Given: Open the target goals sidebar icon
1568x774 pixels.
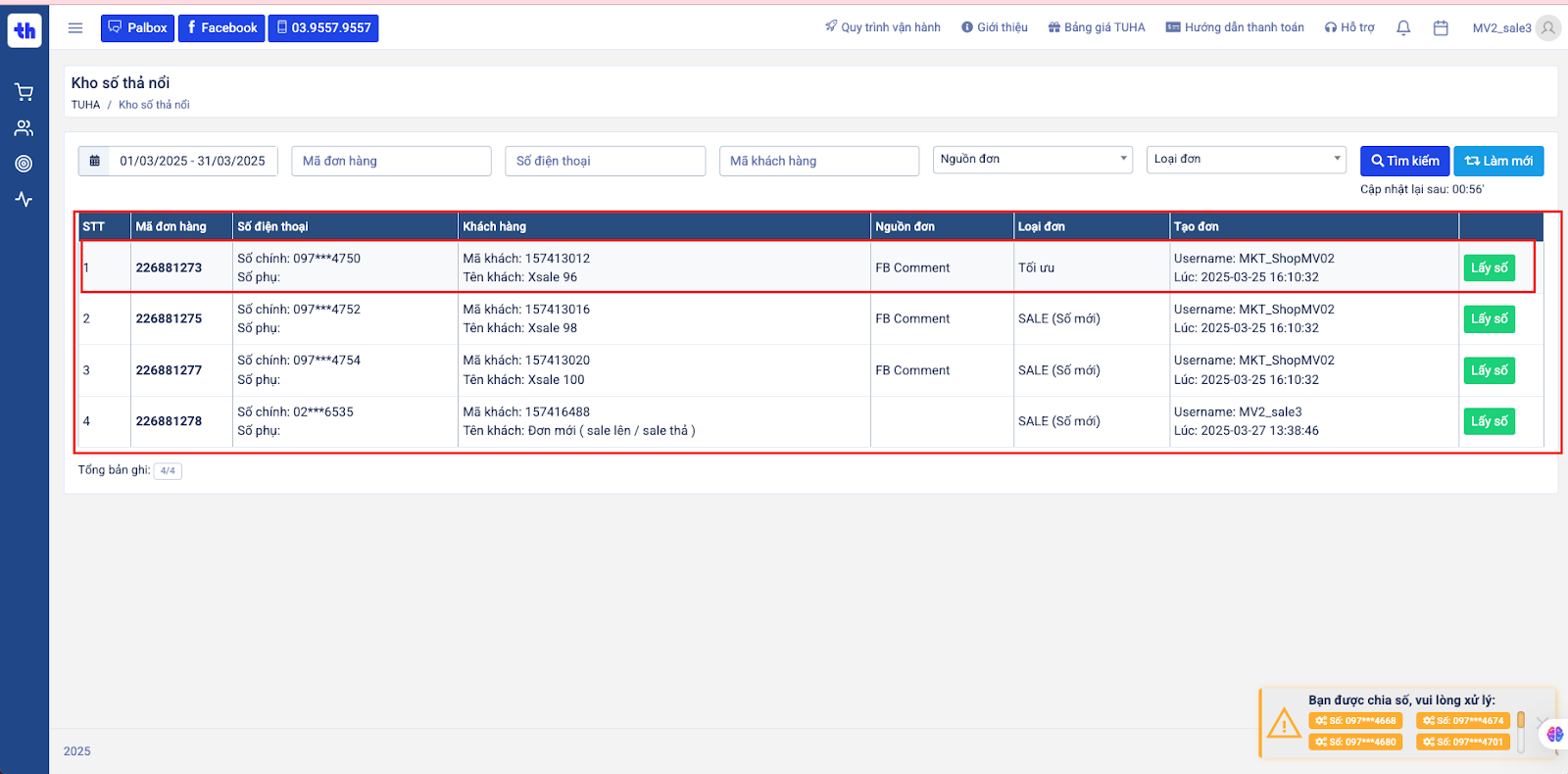Looking at the screenshot, I should click(24, 164).
